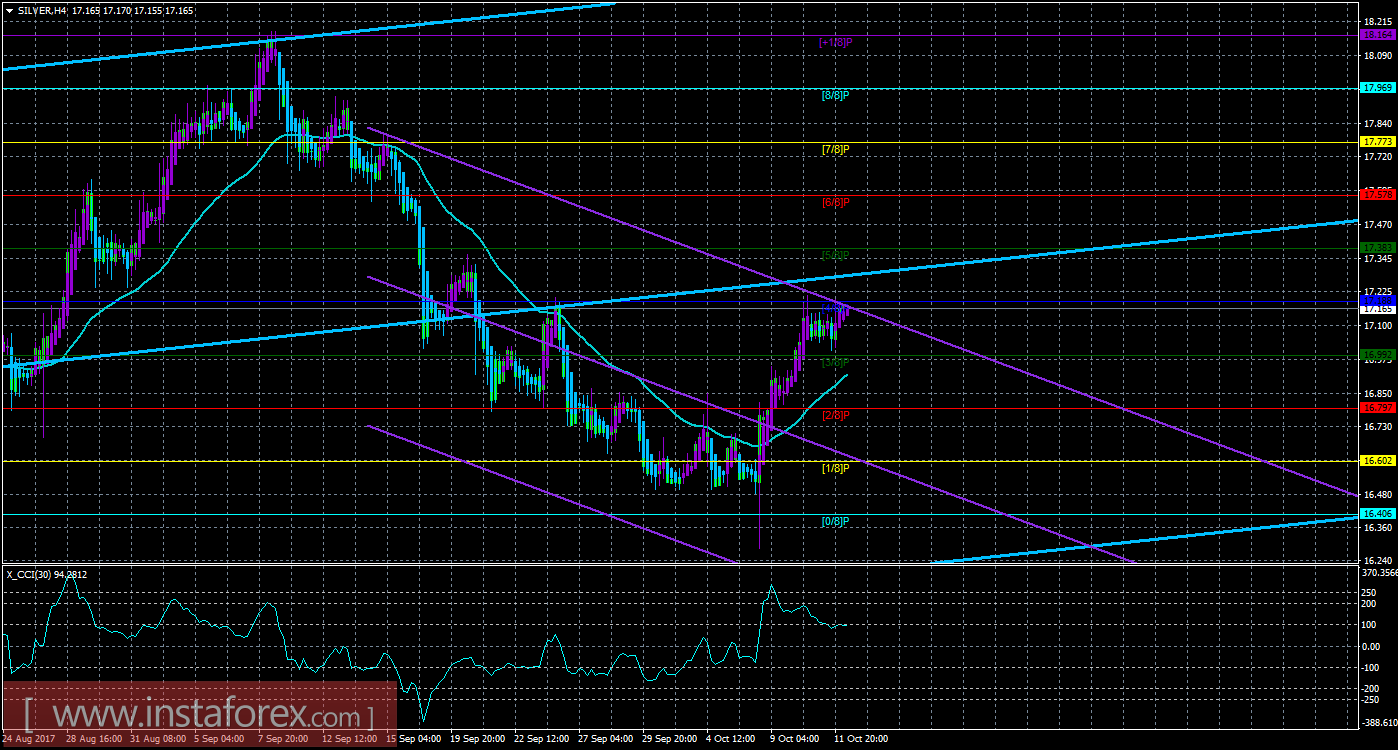Viewport: 1398px width, 750px height.
Task: Click the 15 Sep 04:00 time label
Action: click(414, 740)
